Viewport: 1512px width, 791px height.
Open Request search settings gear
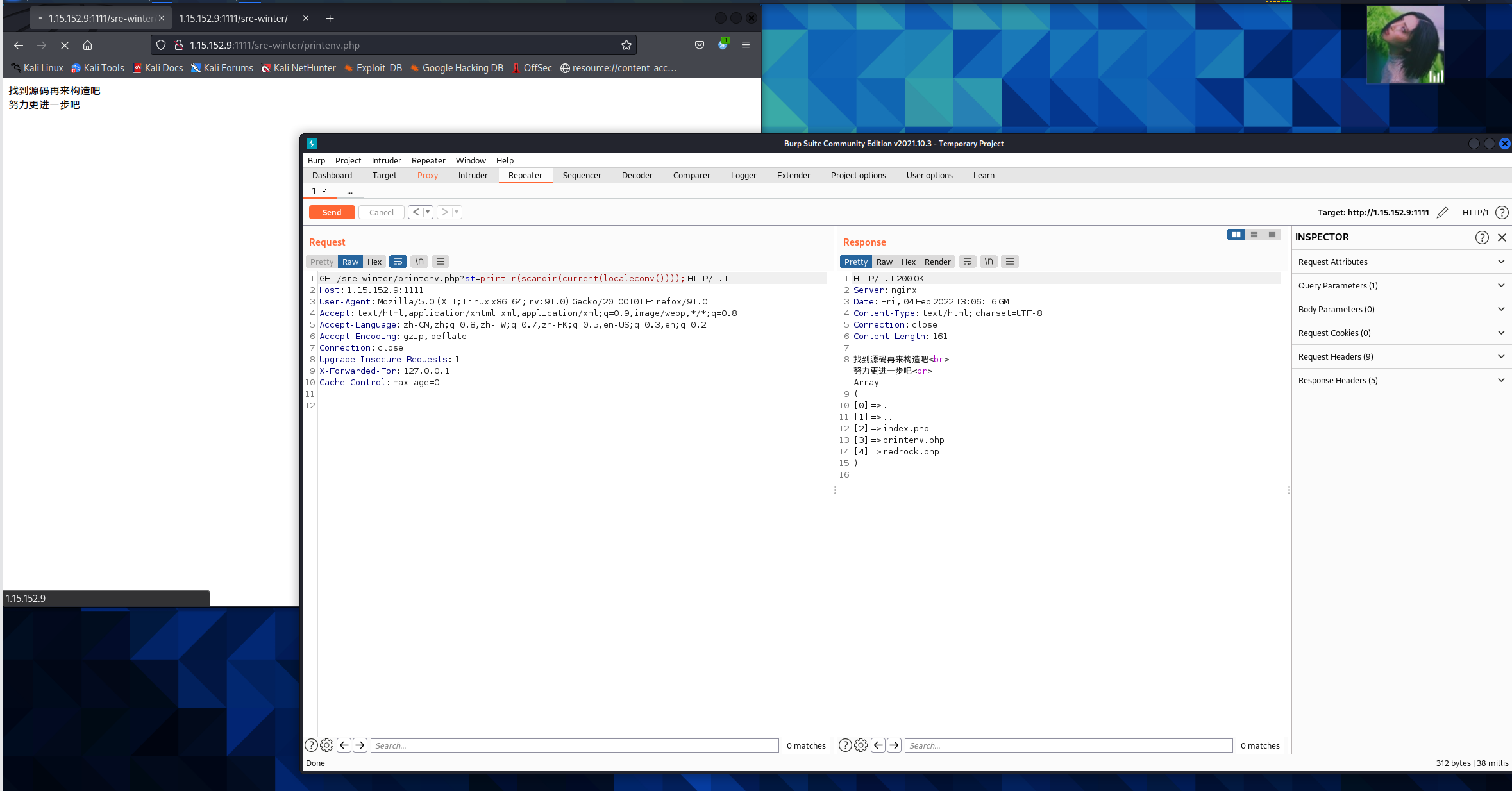click(x=327, y=745)
